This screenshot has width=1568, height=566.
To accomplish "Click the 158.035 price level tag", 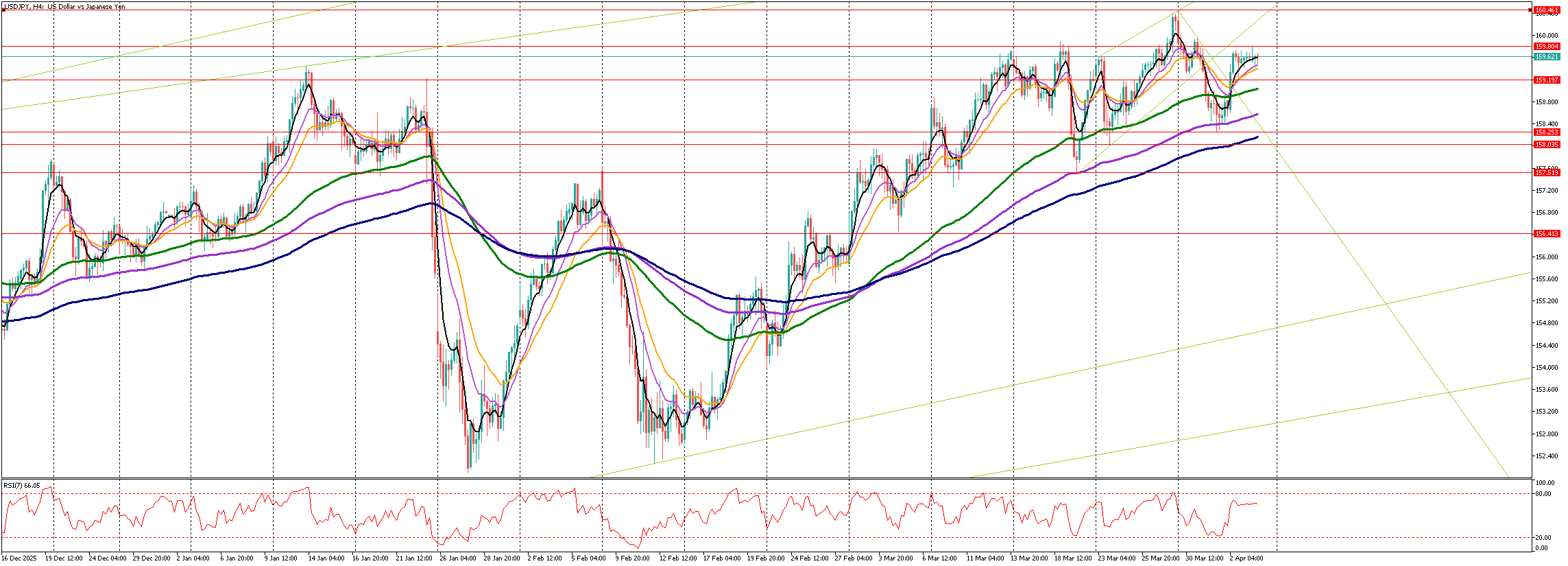I will pos(1547,145).
